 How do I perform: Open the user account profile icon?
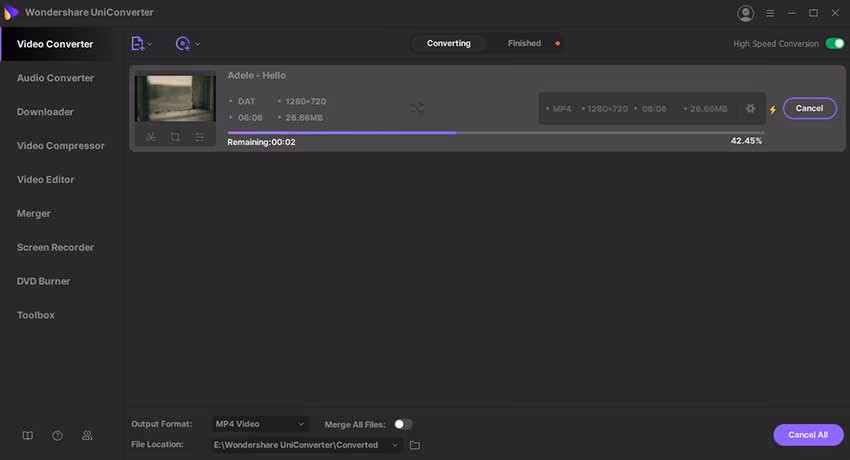coord(745,13)
